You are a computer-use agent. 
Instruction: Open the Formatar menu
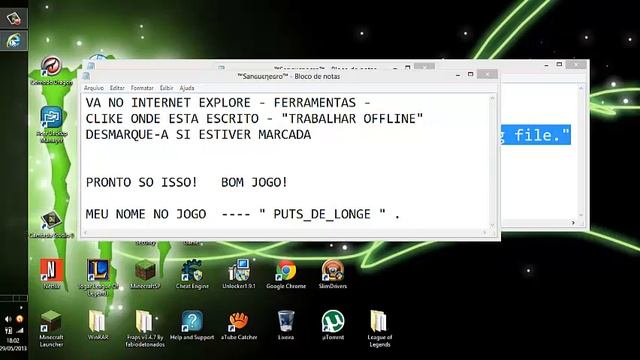(142, 88)
